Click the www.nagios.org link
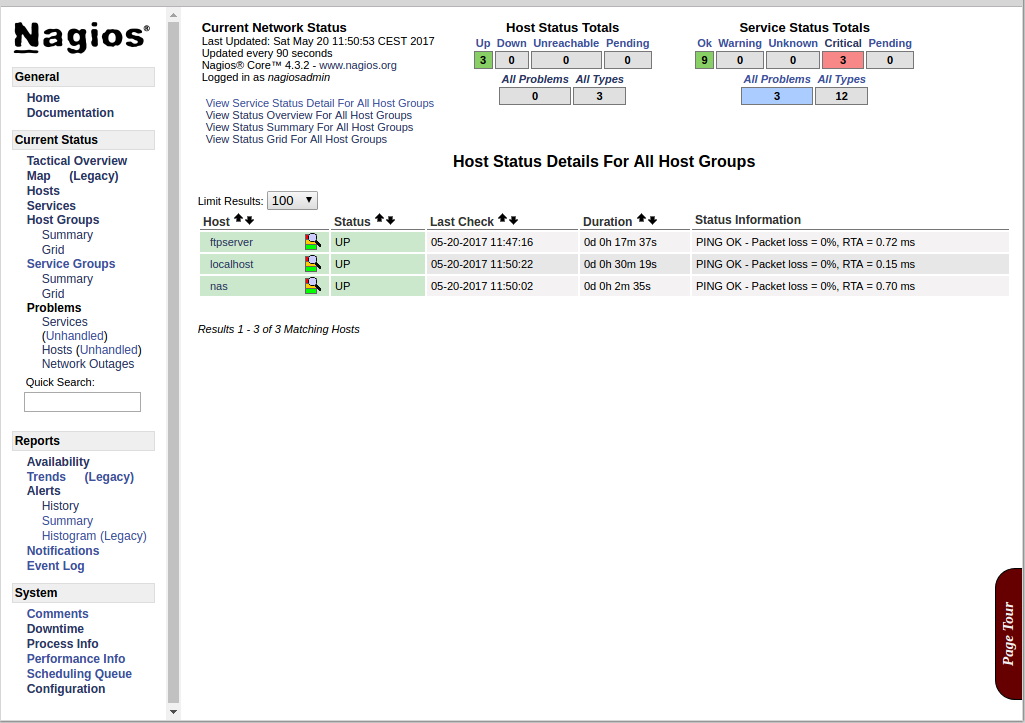The height and width of the screenshot is (723, 1025). coord(358,65)
